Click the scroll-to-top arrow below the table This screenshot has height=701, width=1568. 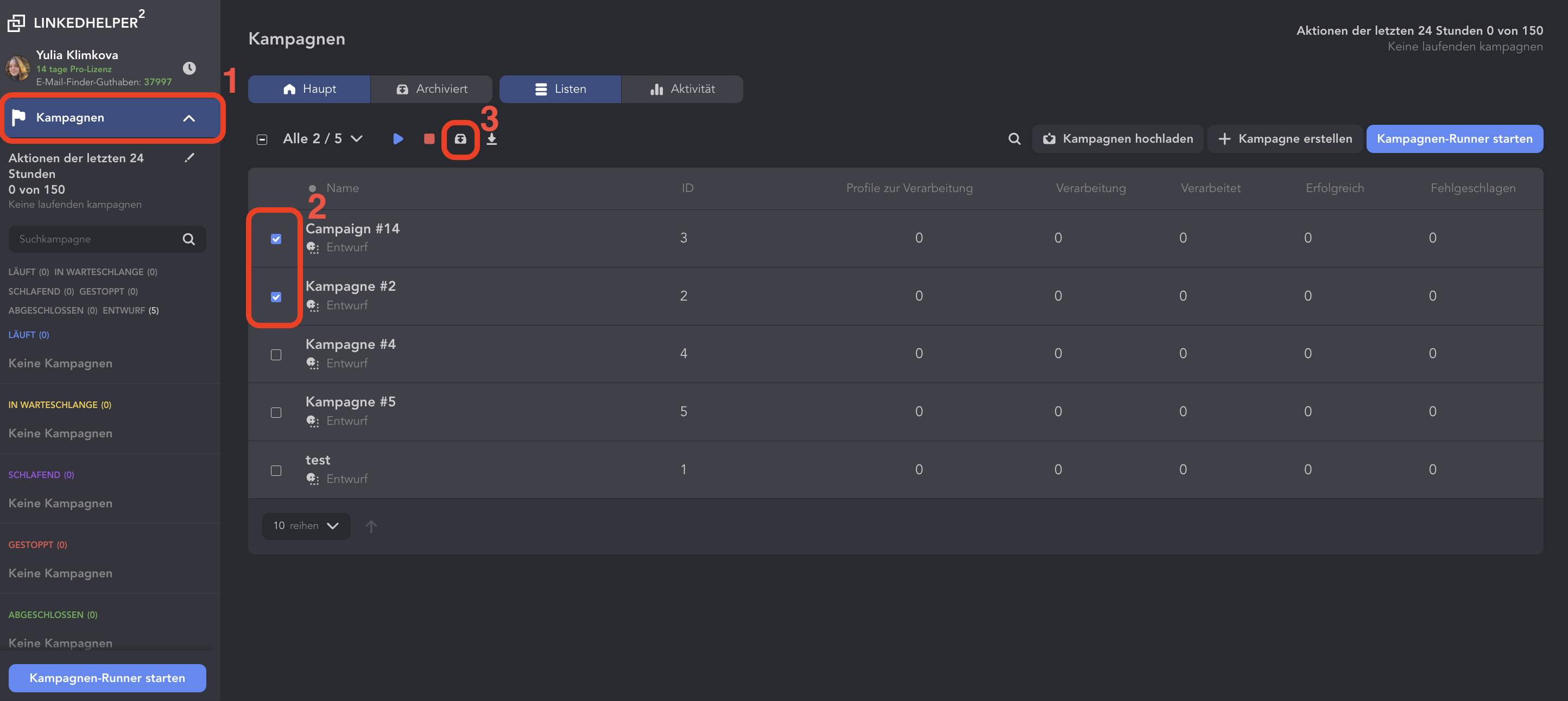click(x=371, y=526)
